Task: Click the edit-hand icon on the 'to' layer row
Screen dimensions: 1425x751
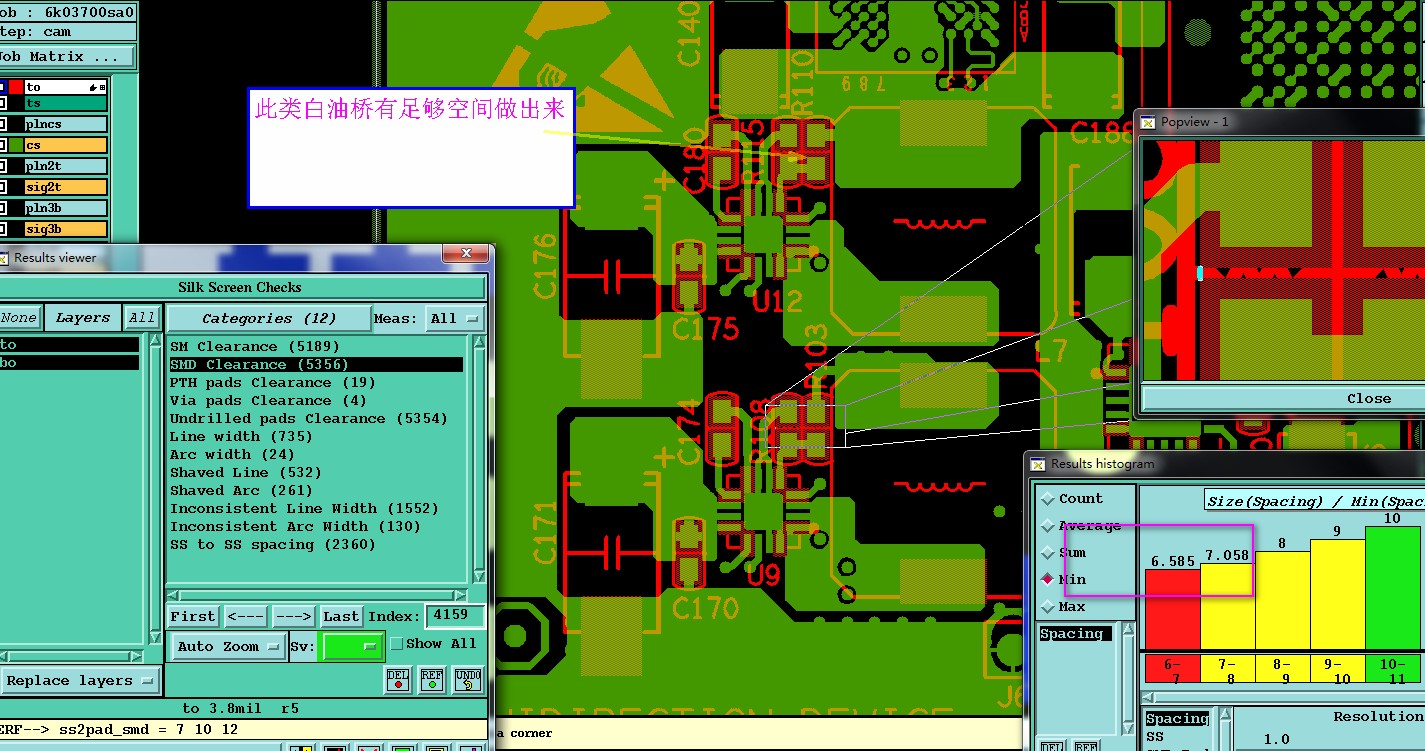Action: 93,87
